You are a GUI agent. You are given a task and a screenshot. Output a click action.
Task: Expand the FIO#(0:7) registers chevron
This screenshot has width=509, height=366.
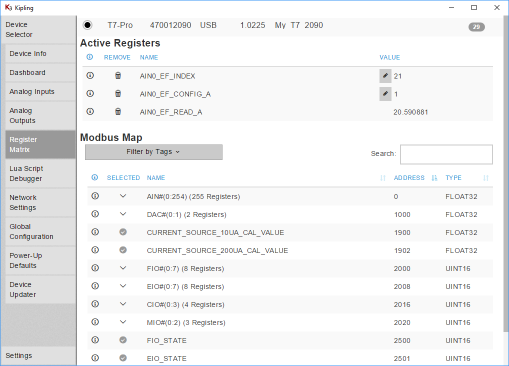(x=123, y=268)
